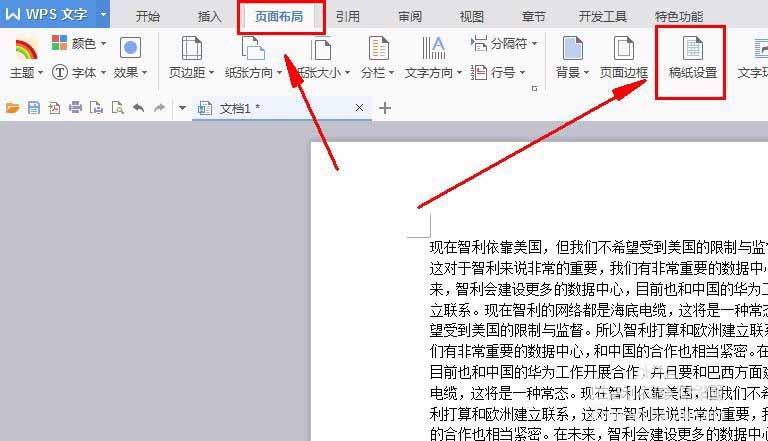Click the 颜色 theme colors icon
Viewport: 768px width, 441px height.
59,43
